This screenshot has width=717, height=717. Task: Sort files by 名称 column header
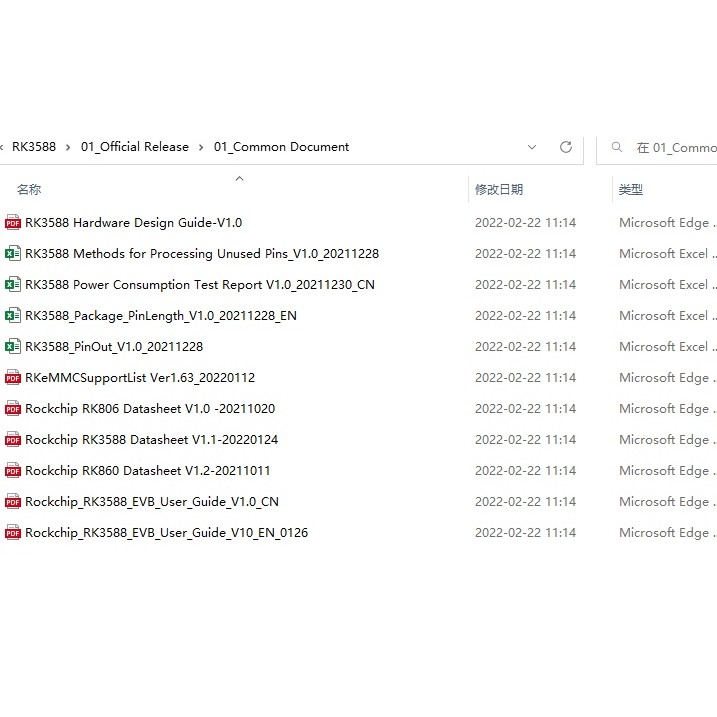coord(29,189)
